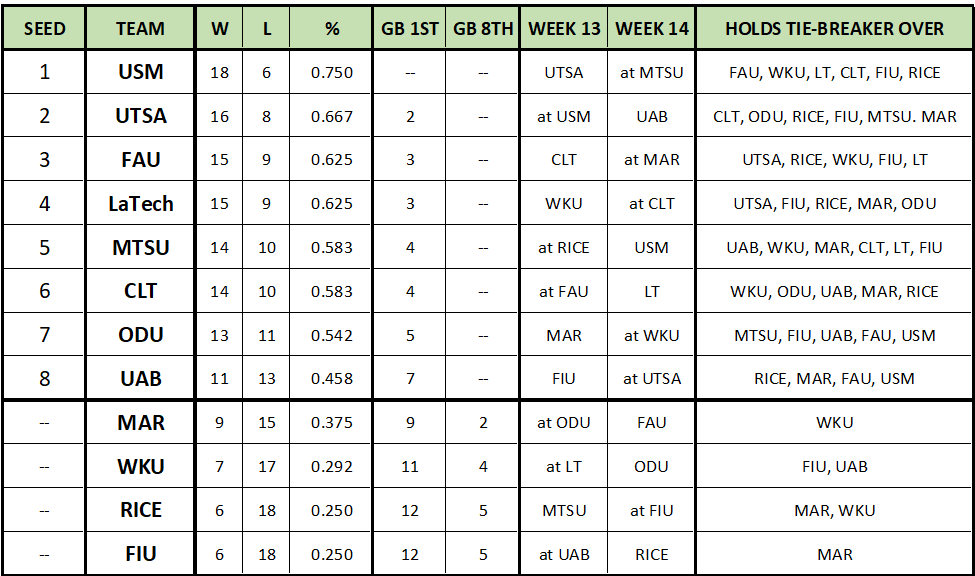Screen dimensions: 975x576
Task: Select USM in the TEAM column
Action: pyautogui.click(x=140, y=73)
